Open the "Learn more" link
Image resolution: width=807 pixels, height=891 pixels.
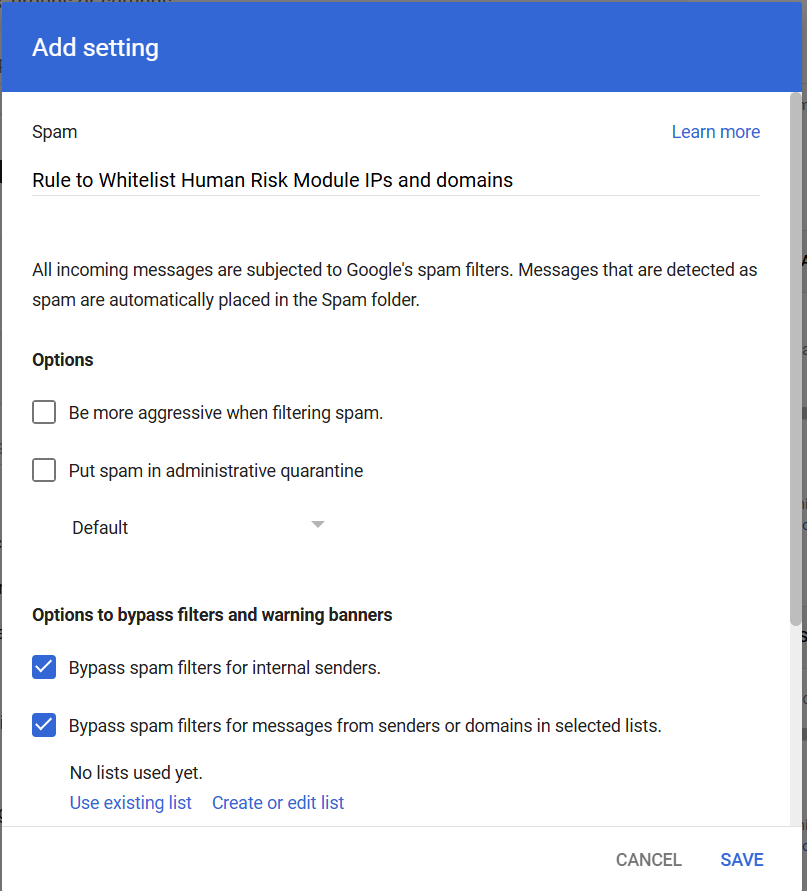click(x=715, y=132)
